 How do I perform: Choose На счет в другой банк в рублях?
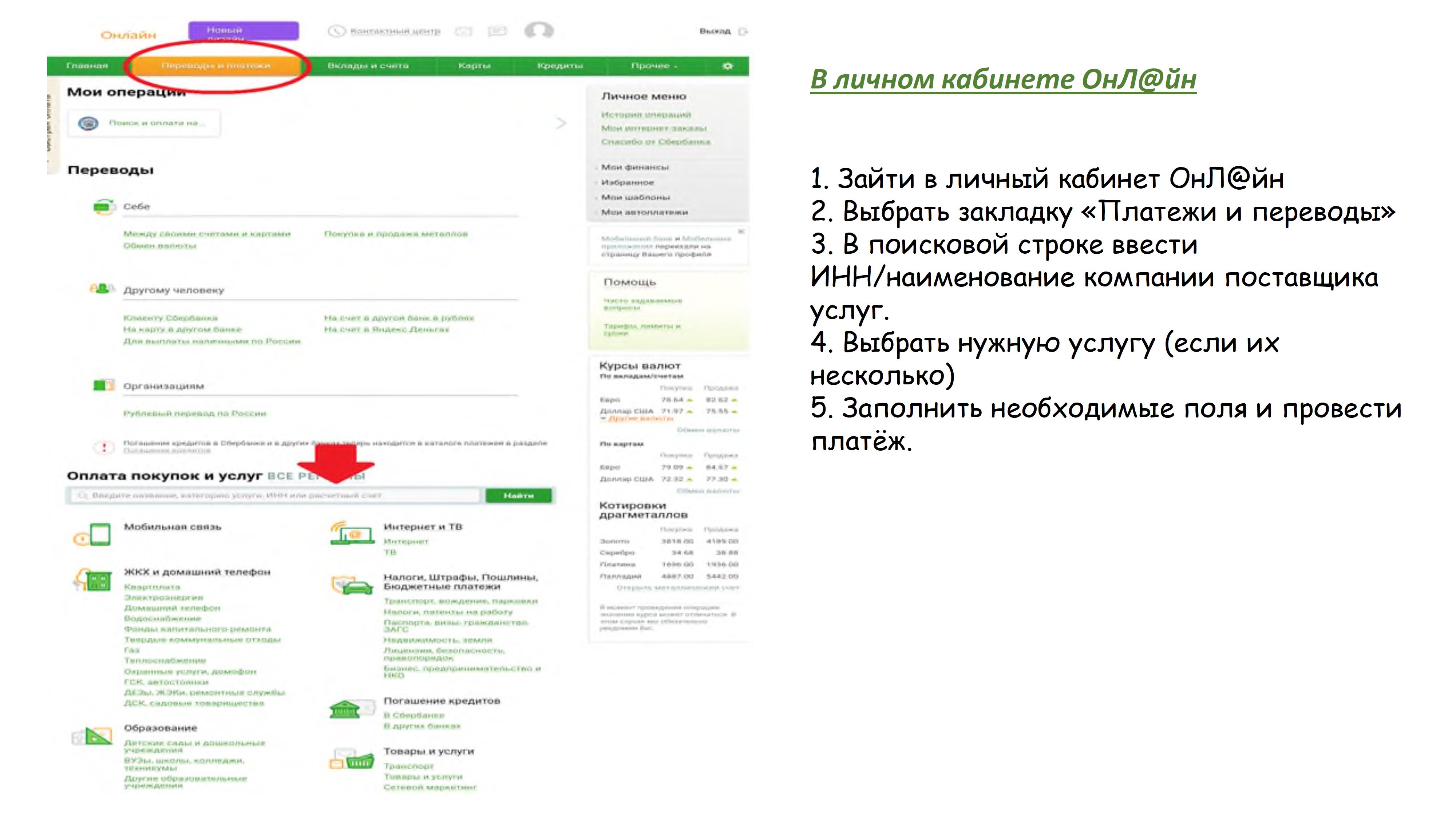click(399, 318)
